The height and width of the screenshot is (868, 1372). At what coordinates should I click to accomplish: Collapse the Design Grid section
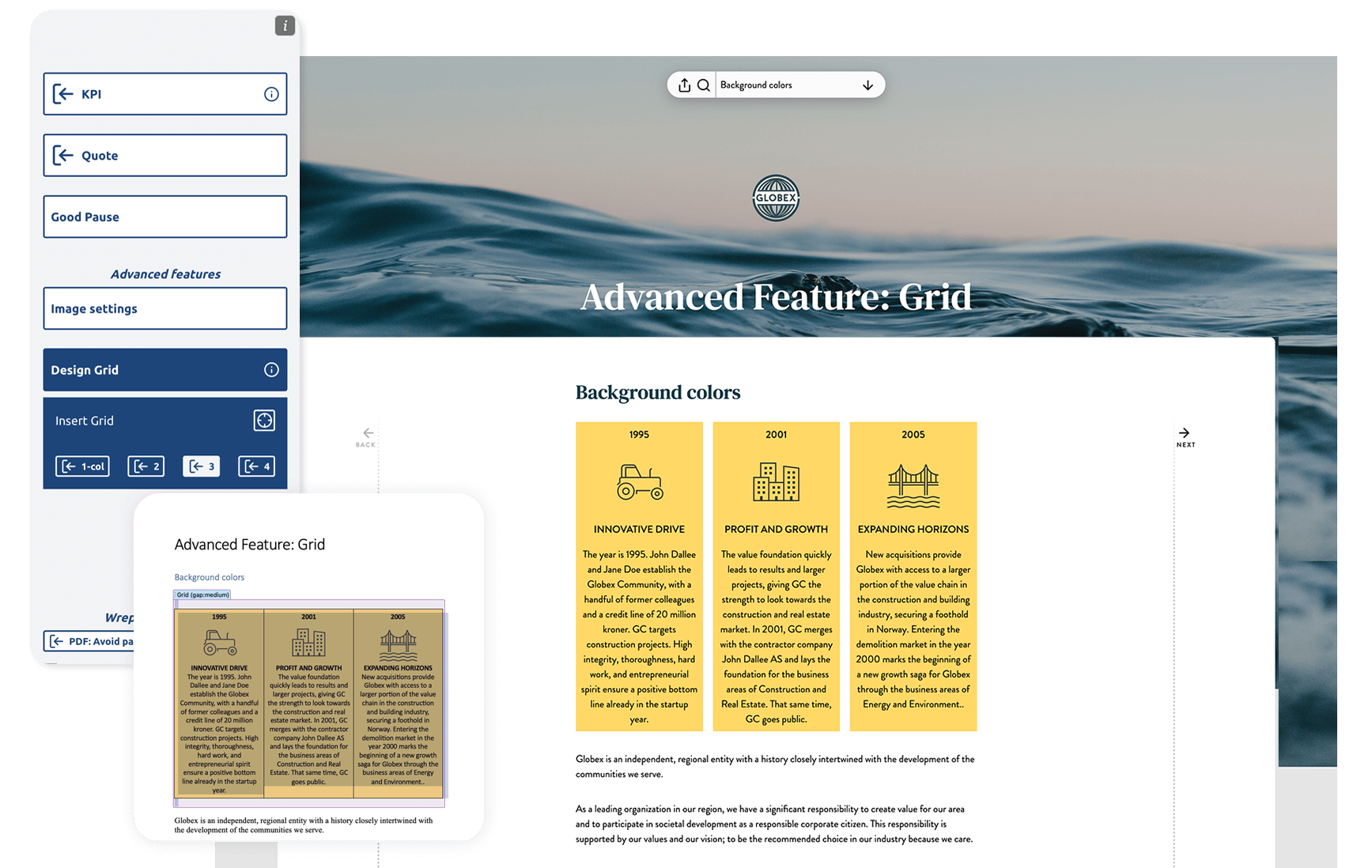(x=150, y=370)
